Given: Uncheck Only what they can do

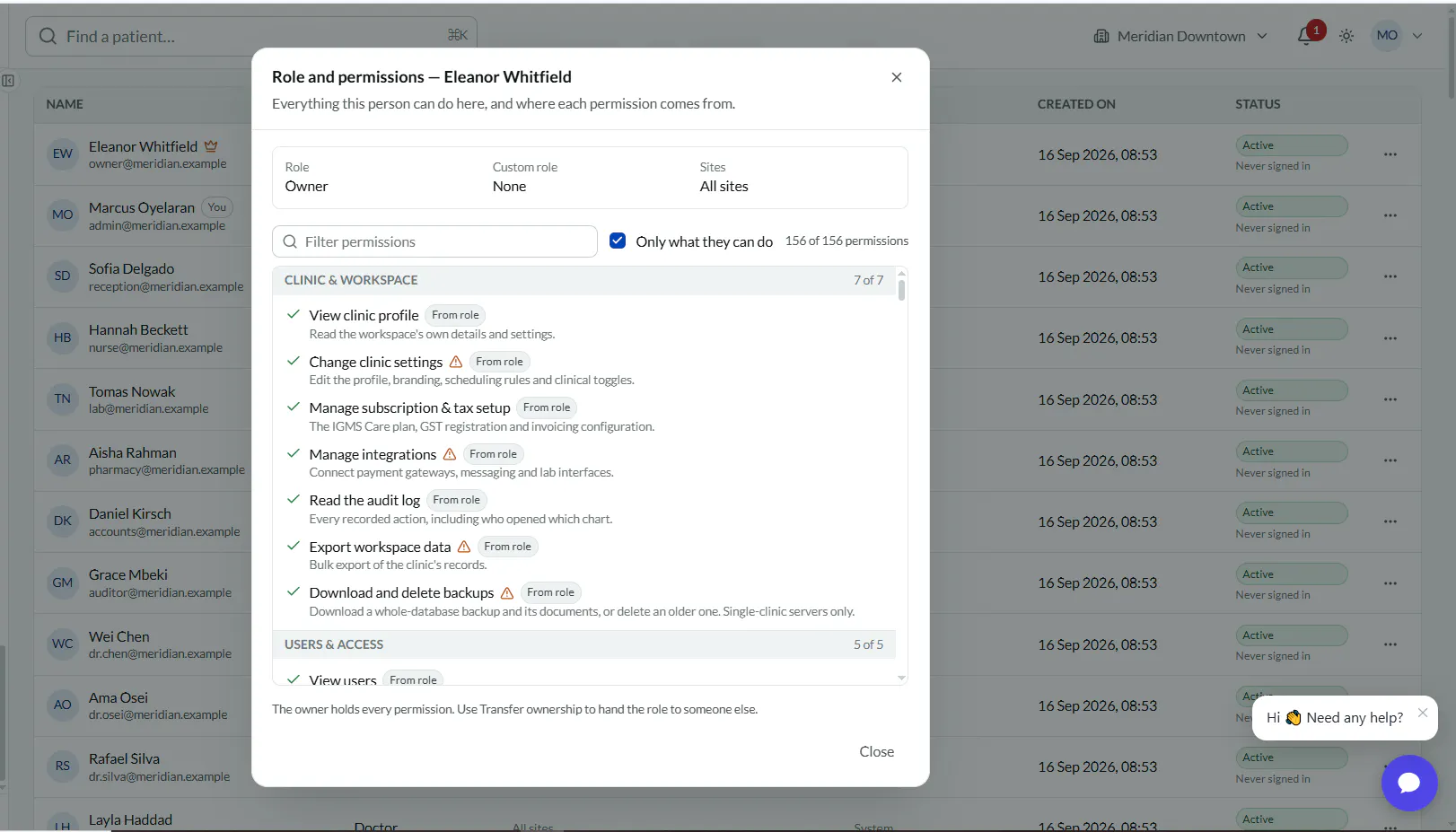Looking at the screenshot, I should 618,241.
